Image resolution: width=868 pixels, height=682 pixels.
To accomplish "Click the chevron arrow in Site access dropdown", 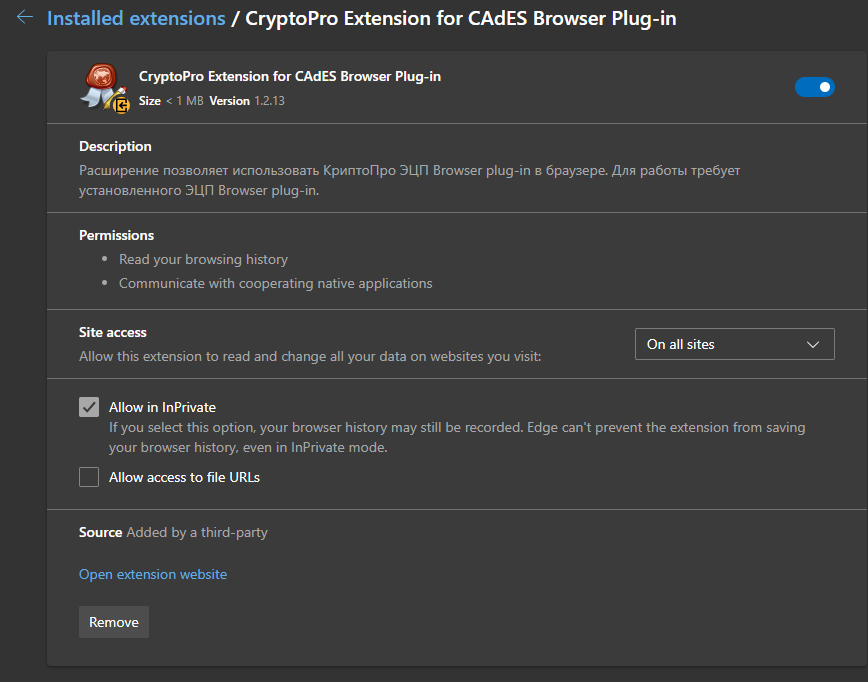I will click(x=812, y=344).
